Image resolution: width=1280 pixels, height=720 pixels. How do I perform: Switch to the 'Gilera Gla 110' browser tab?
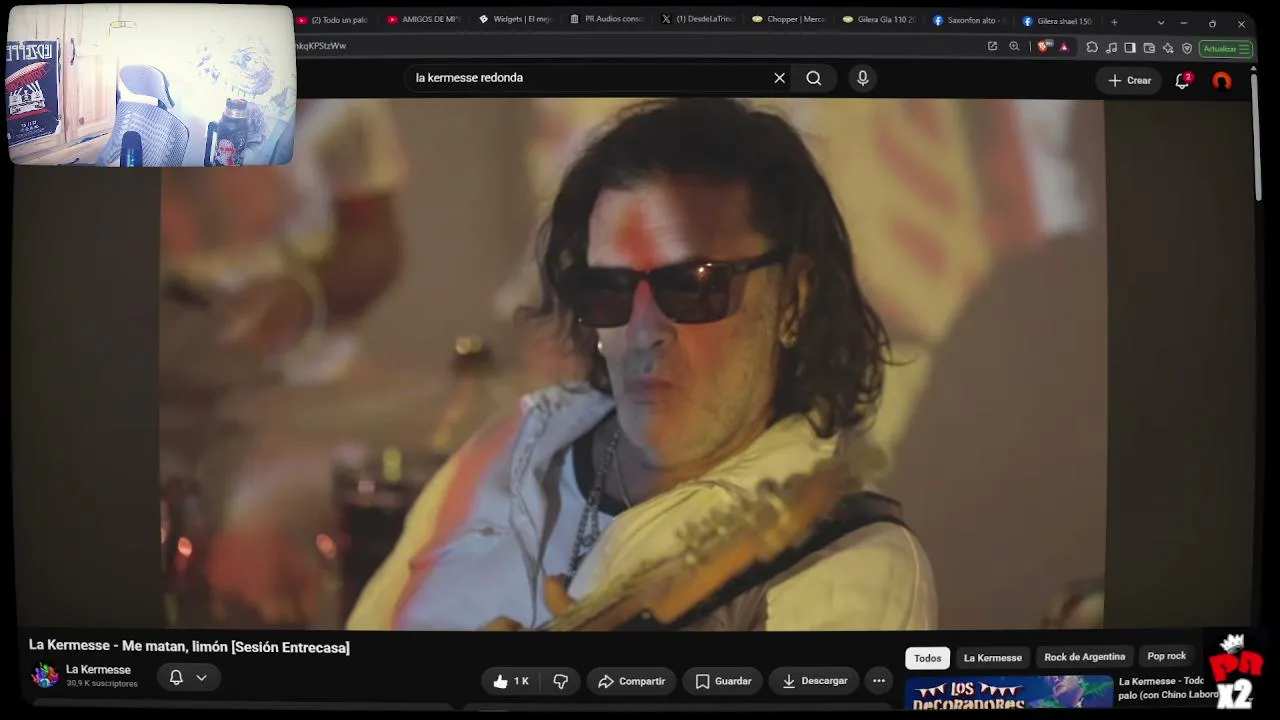pyautogui.click(x=880, y=20)
